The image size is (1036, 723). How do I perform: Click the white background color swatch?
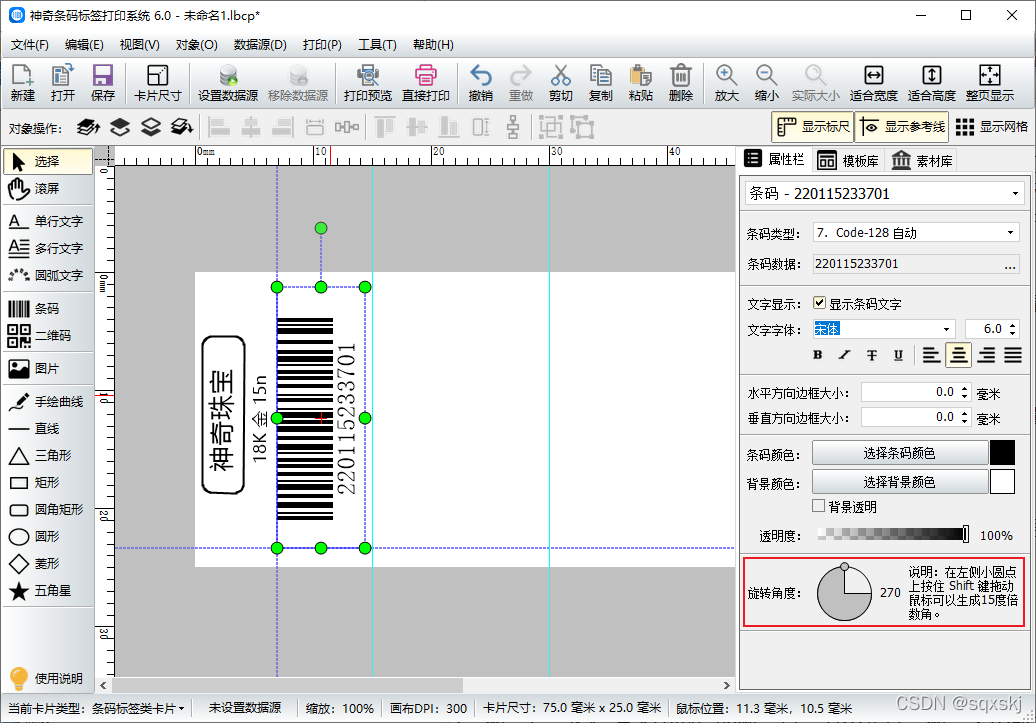click(x=1002, y=482)
